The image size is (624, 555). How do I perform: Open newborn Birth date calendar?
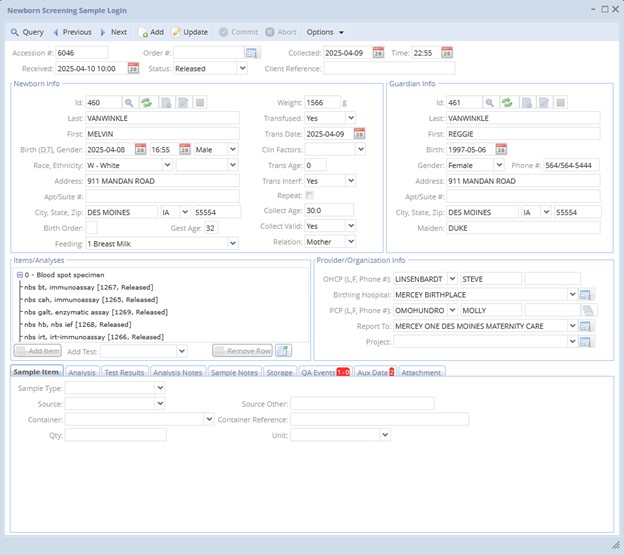(140, 150)
